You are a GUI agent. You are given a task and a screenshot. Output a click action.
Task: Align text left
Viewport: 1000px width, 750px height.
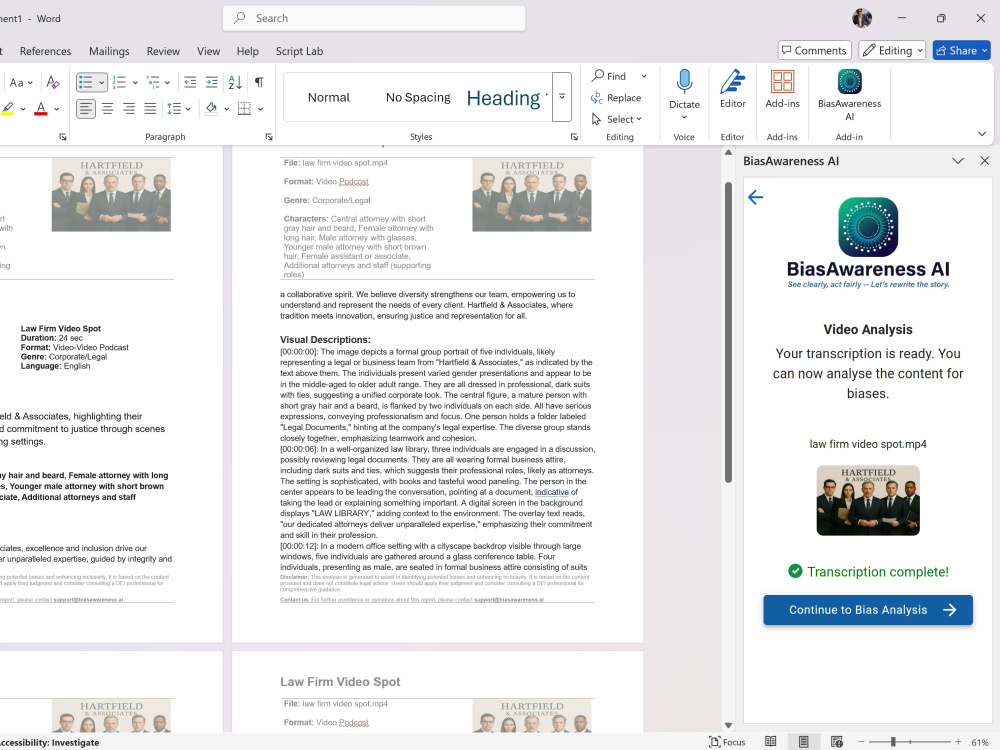click(85, 109)
